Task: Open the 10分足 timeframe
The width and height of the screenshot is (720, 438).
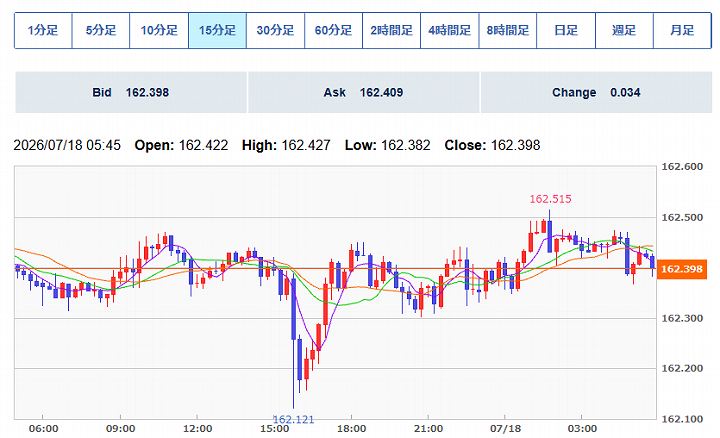Action: click(x=159, y=30)
